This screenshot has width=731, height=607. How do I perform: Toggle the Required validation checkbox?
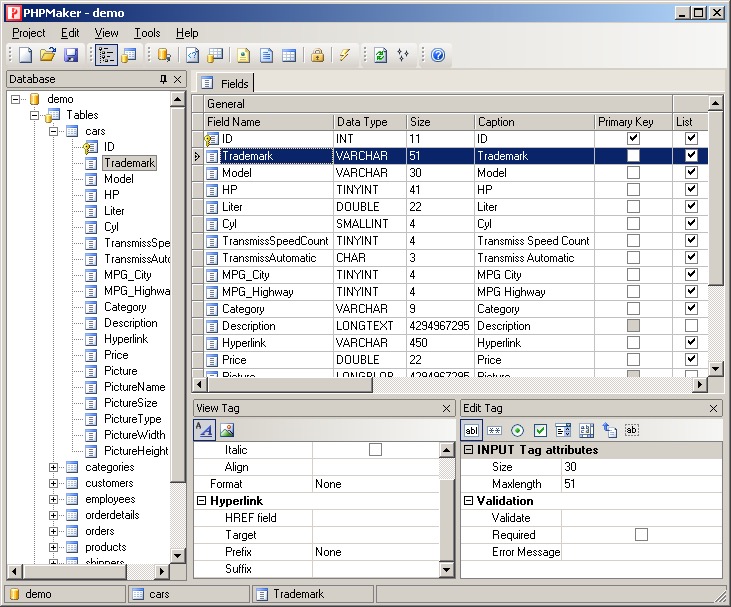[x=641, y=535]
